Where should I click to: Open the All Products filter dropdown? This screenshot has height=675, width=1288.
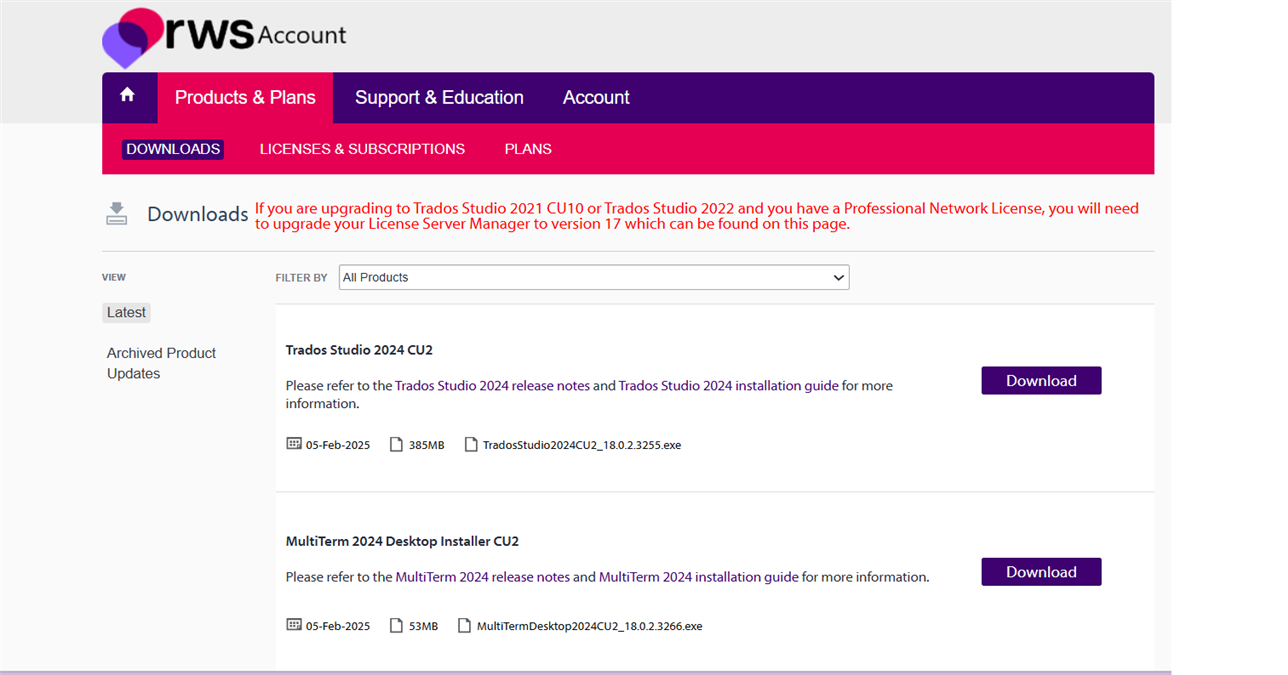(x=594, y=277)
